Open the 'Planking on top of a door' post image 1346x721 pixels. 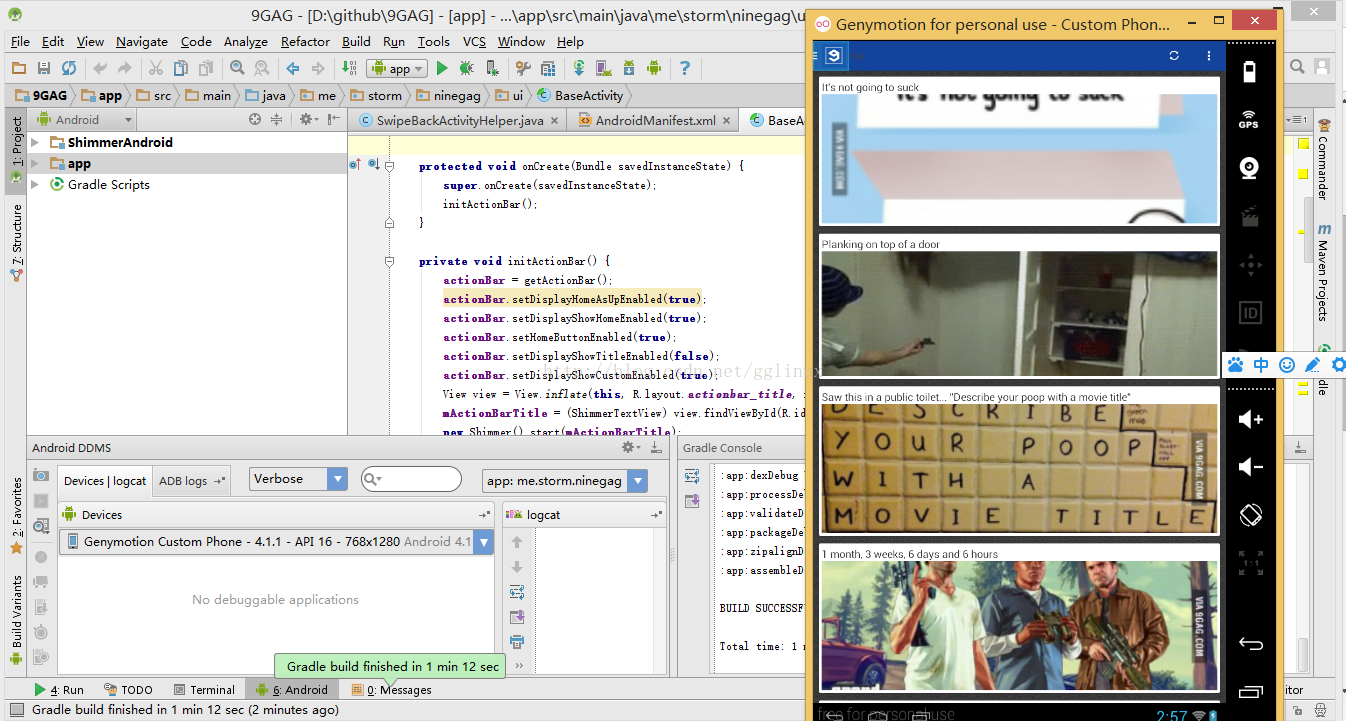1019,313
